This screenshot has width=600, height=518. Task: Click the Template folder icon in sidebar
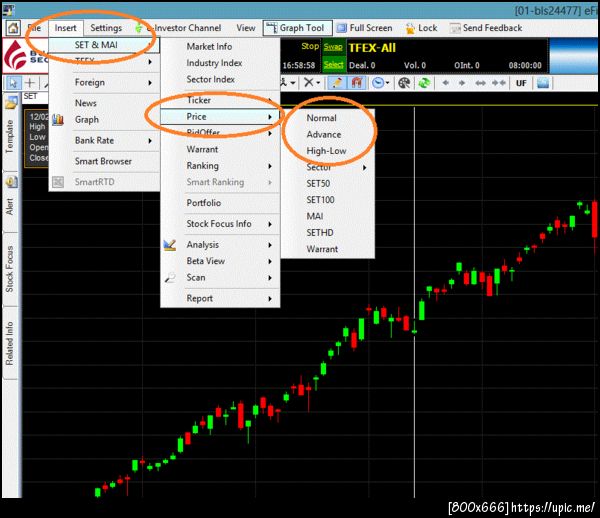[x=11, y=103]
